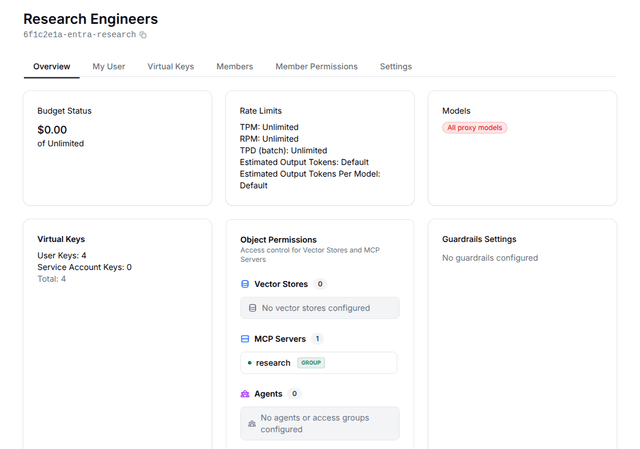
Task: Click the of Unlimited budget text
Action: pyautogui.click(x=60, y=144)
